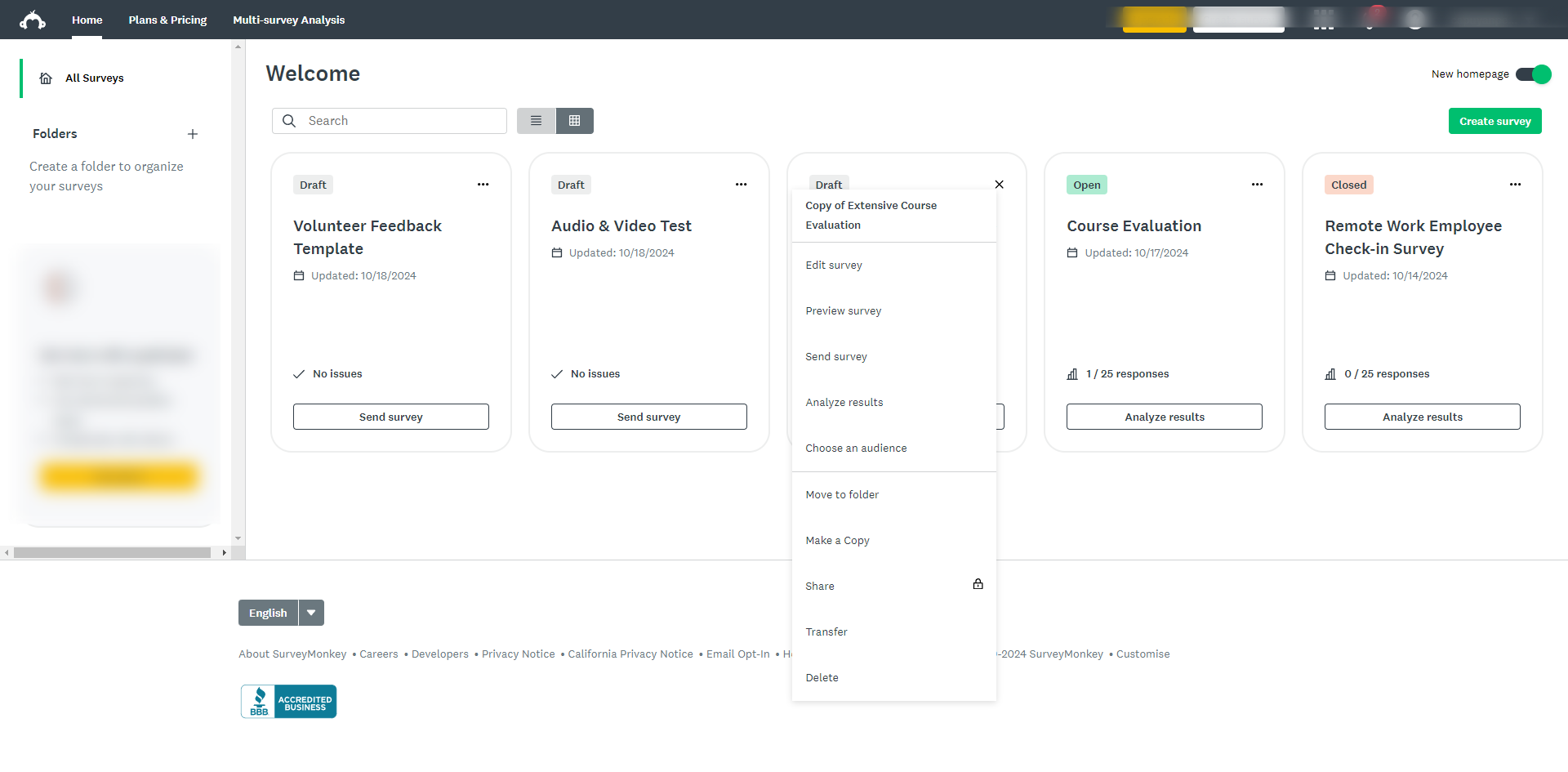The height and width of the screenshot is (772, 1568).
Task: Click the SurveyMonkey logo icon
Action: 33,20
